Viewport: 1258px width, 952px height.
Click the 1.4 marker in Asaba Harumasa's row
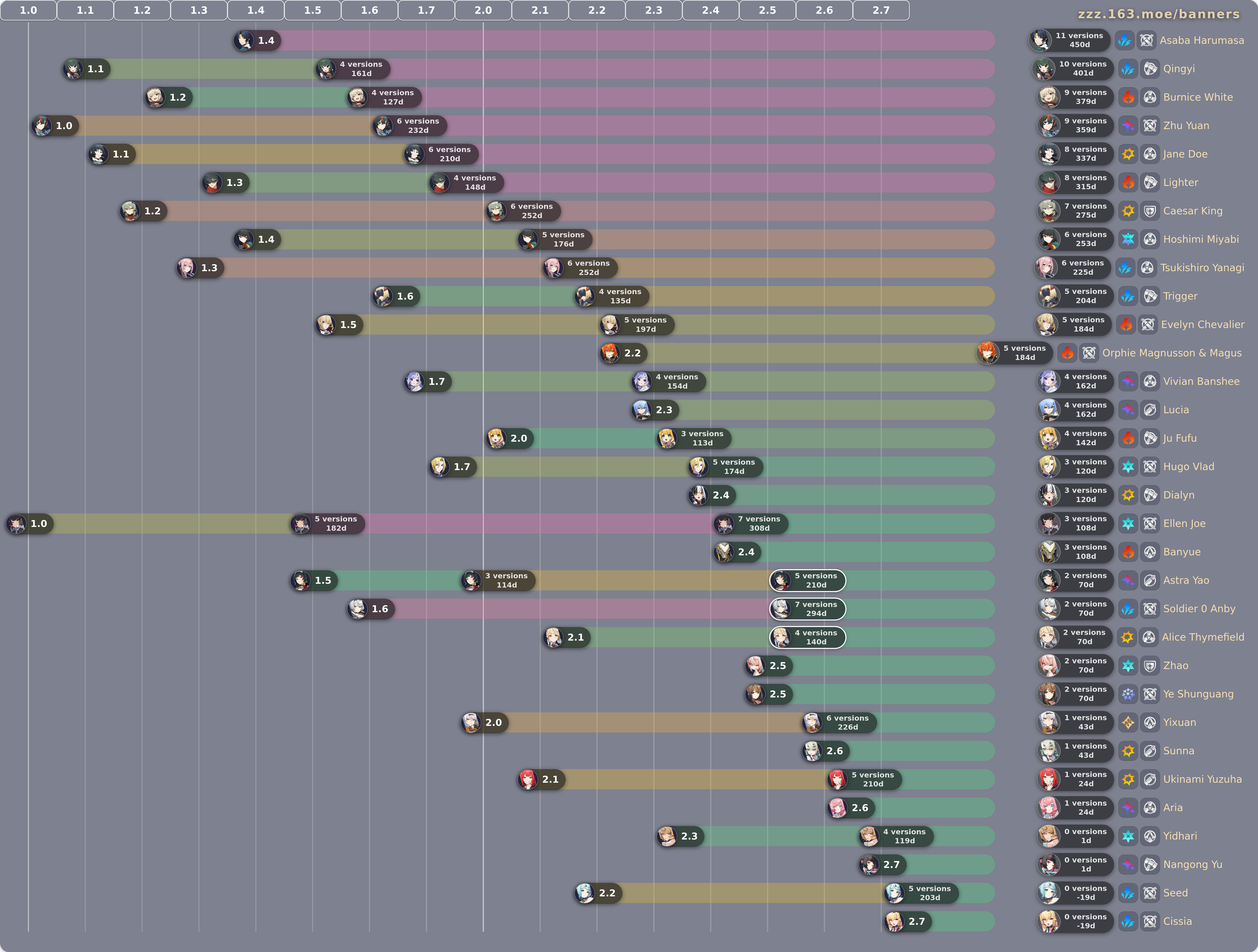tap(257, 40)
